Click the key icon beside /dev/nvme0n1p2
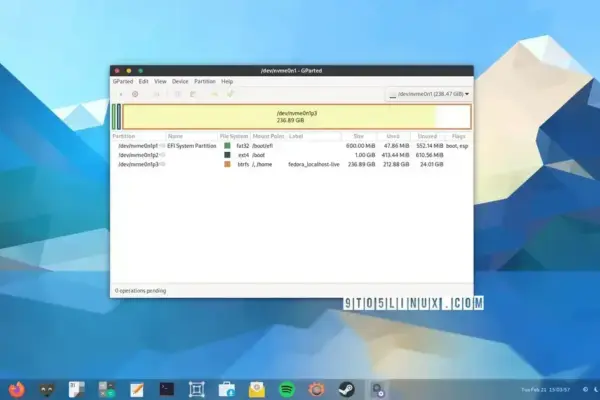This screenshot has height=400, width=600. click(162, 155)
